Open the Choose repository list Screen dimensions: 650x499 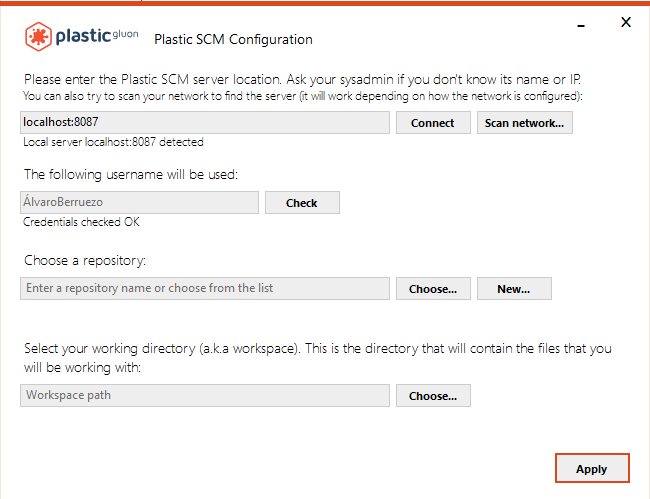[x=433, y=289]
